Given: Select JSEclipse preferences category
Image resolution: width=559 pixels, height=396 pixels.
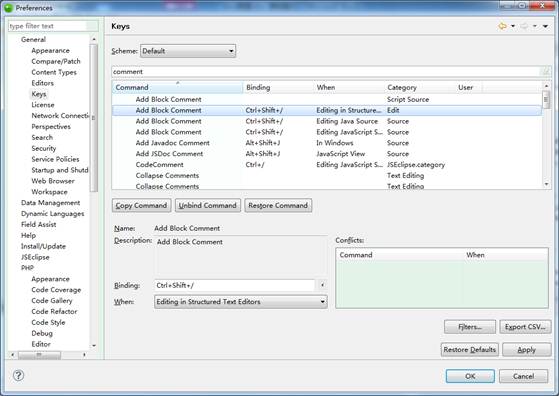Looking at the screenshot, I should (35, 257).
